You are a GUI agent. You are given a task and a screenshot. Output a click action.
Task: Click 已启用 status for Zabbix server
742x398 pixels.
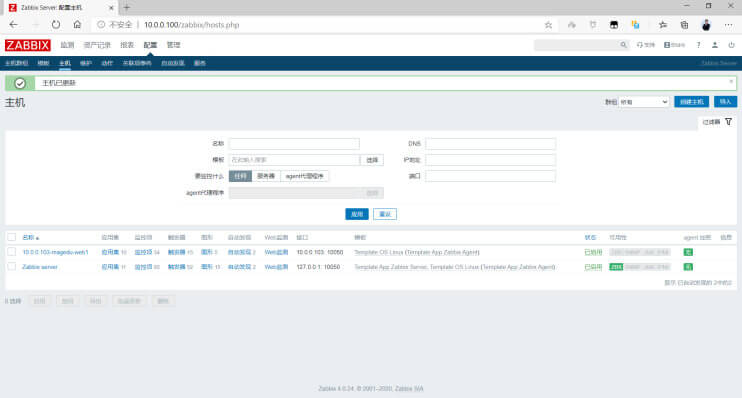[x=593, y=267]
